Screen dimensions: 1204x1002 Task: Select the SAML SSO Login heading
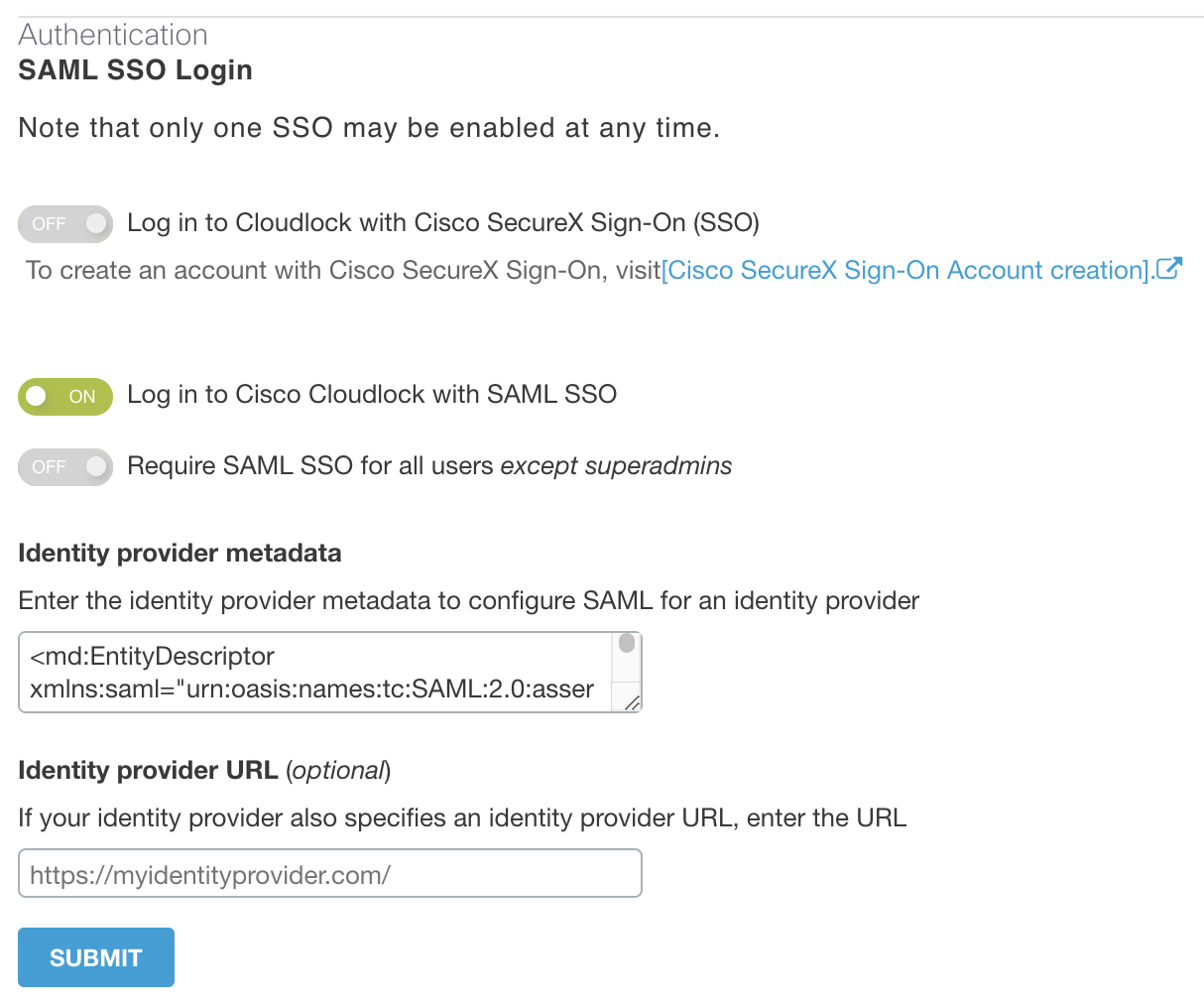point(135,69)
